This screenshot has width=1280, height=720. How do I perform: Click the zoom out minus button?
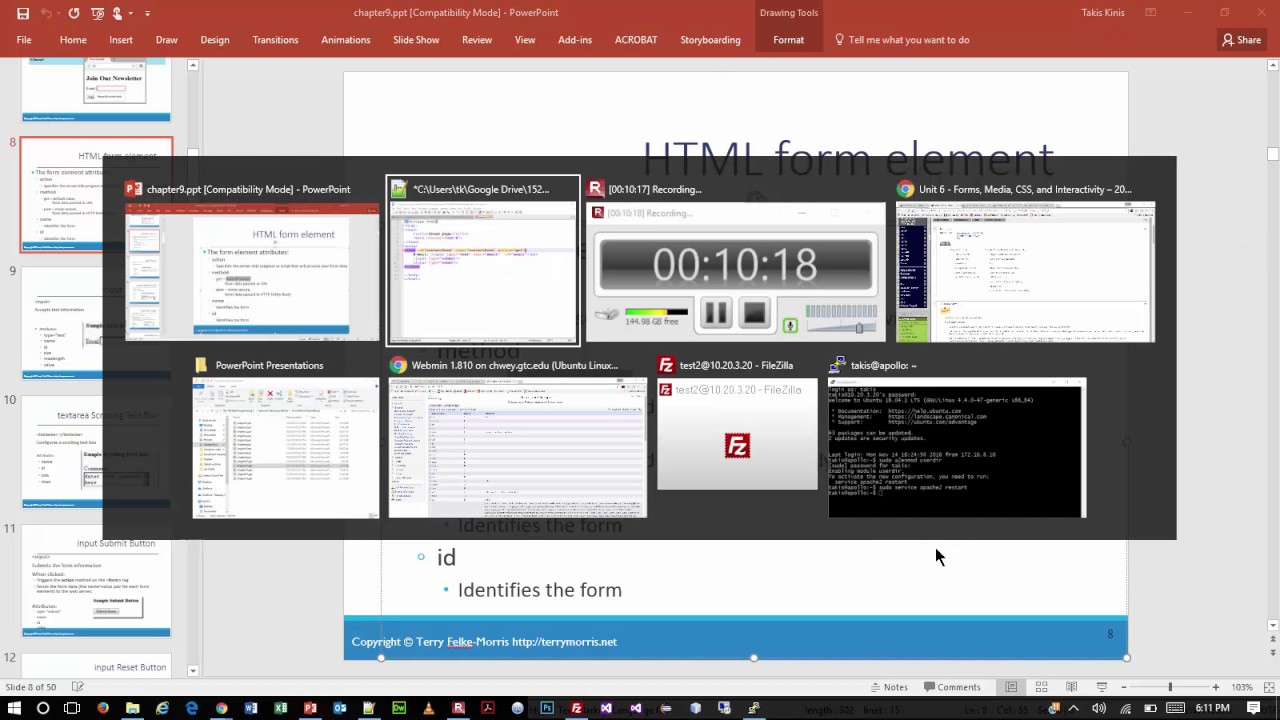point(1124,687)
